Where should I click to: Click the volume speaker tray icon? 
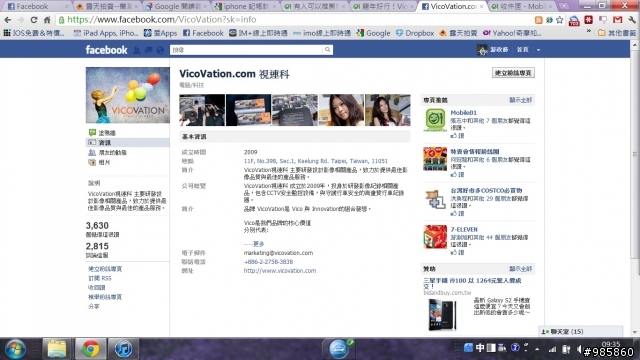point(580,349)
